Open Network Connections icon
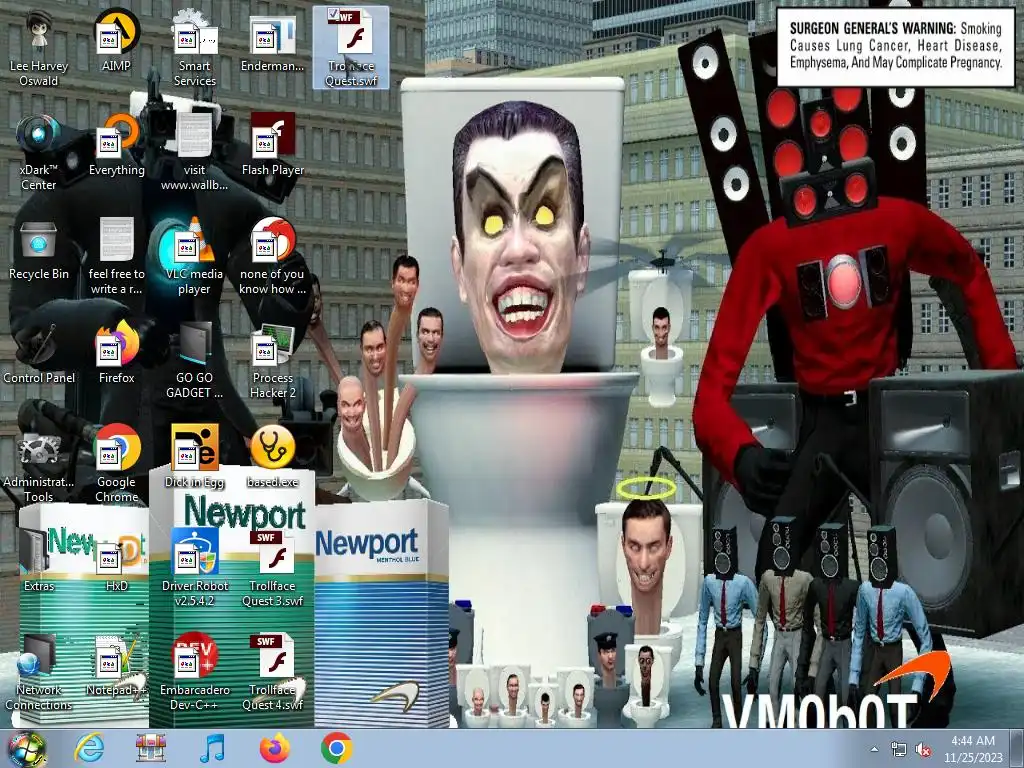 (39, 672)
